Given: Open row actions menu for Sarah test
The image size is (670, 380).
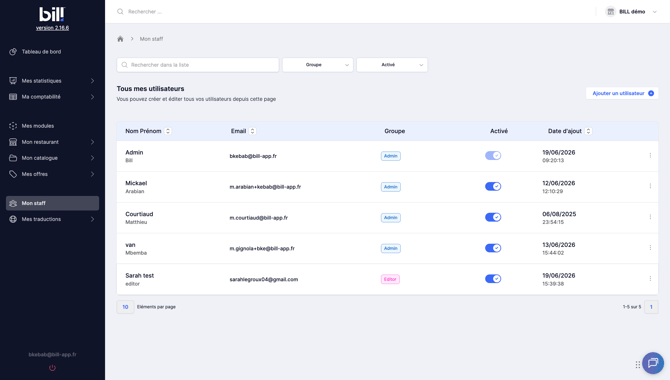Looking at the screenshot, I should tap(650, 279).
